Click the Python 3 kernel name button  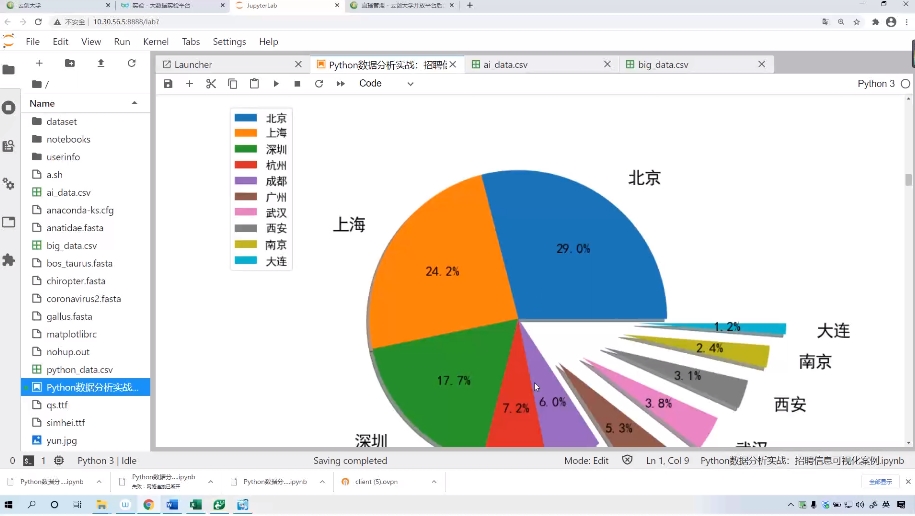coord(876,84)
